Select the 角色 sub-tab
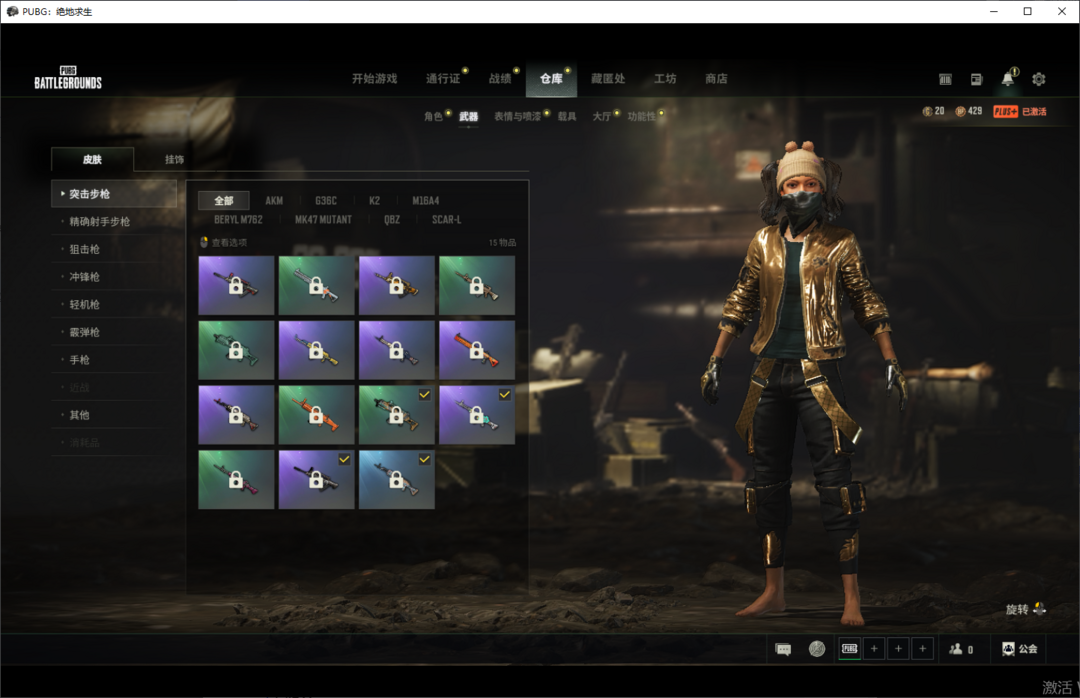The width and height of the screenshot is (1080, 698). point(433,116)
